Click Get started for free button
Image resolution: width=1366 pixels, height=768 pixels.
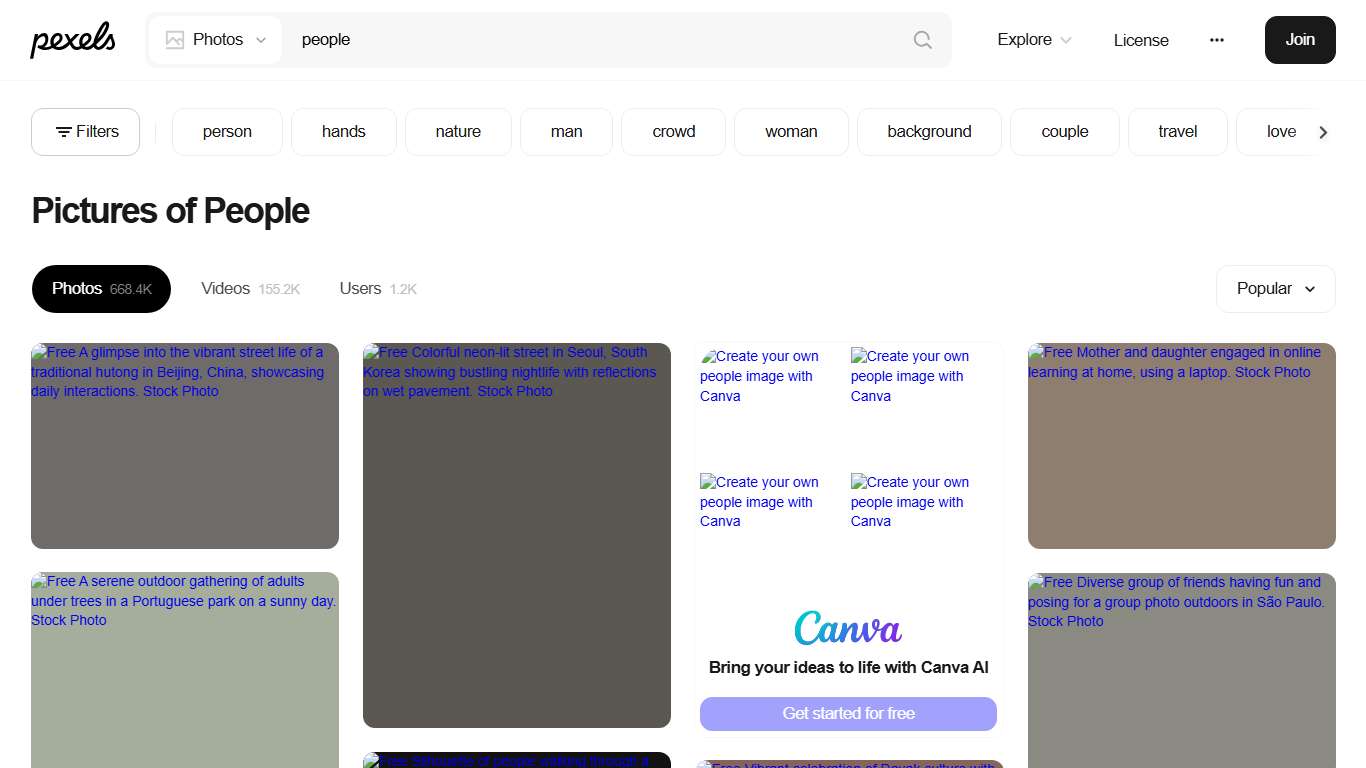tap(848, 714)
